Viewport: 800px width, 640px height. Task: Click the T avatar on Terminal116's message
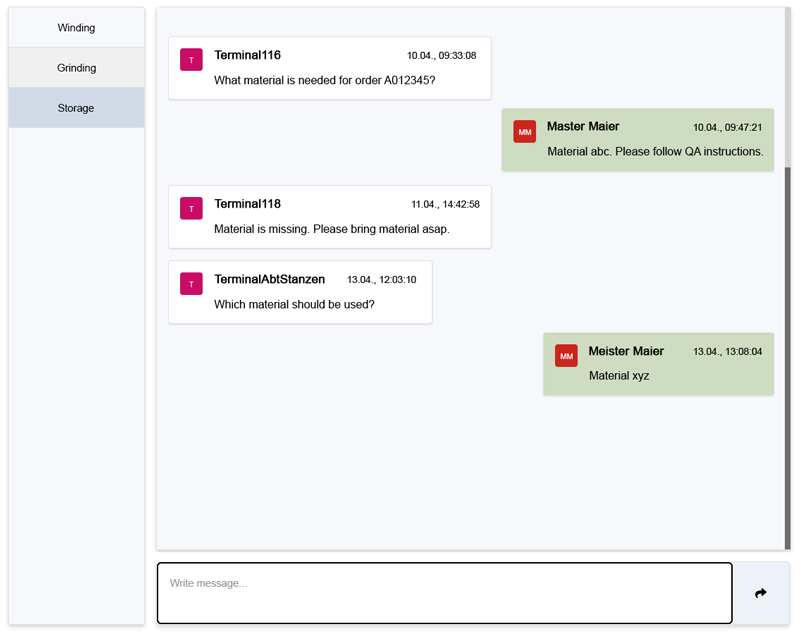[x=191, y=60]
